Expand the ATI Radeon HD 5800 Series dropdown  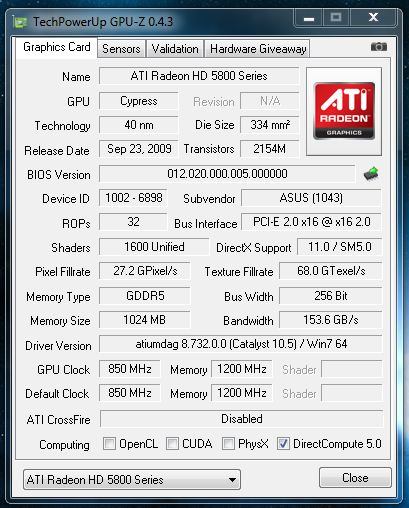pyautogui.click(x=132, y=479)
